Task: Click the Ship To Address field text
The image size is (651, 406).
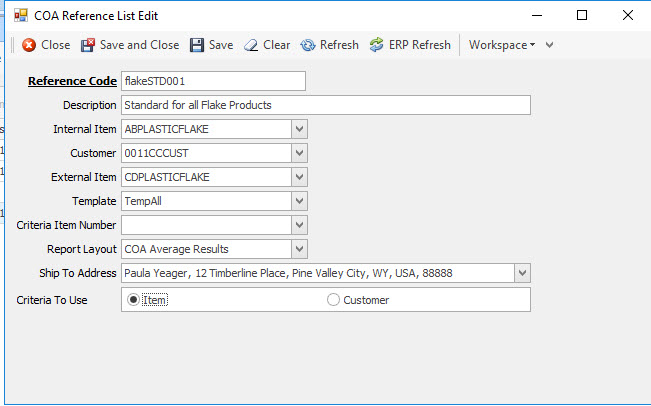Action: [289, 273]
